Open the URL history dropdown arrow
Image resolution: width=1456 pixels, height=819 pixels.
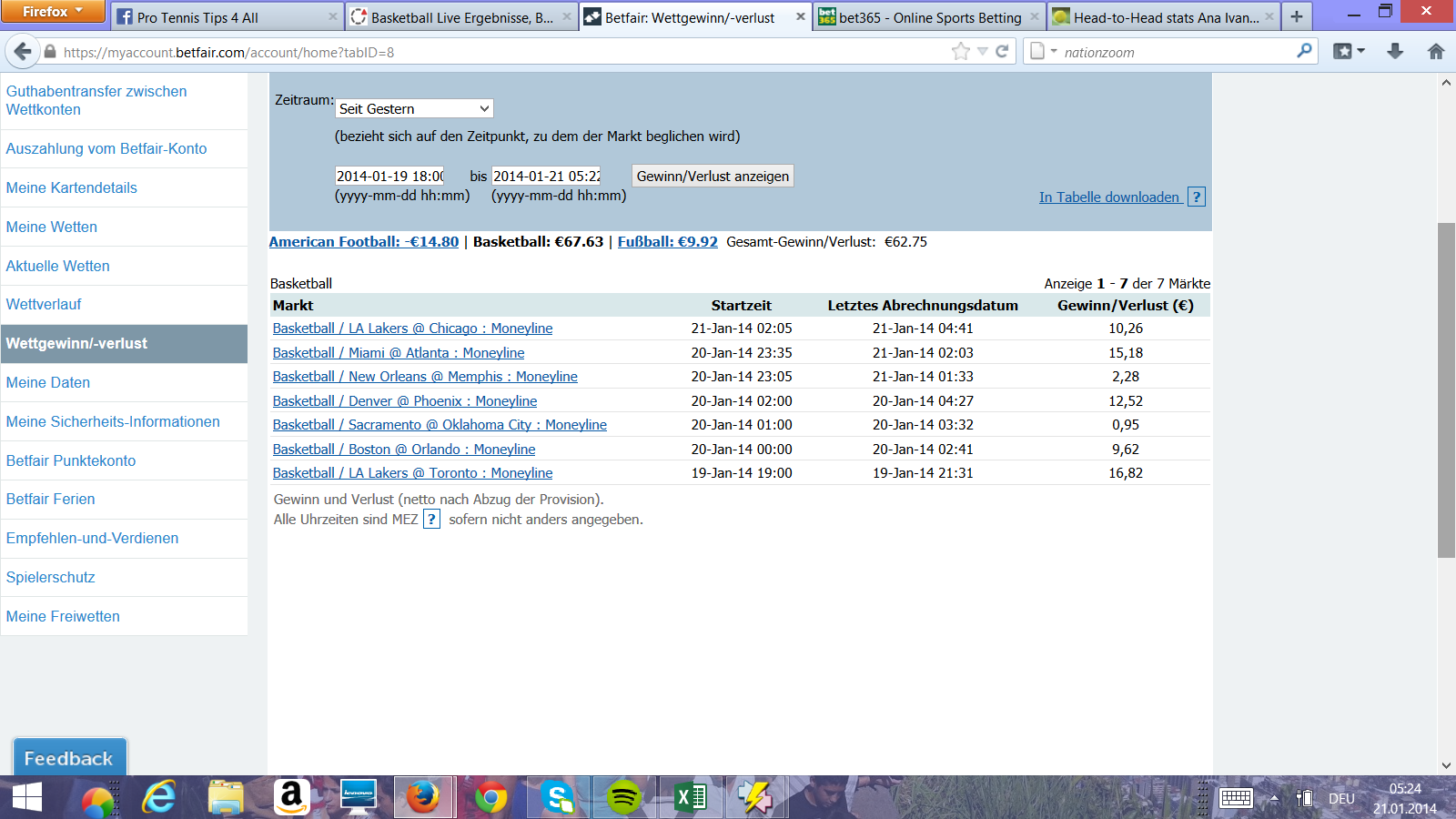pyautogui.click(x=983, y=52)
